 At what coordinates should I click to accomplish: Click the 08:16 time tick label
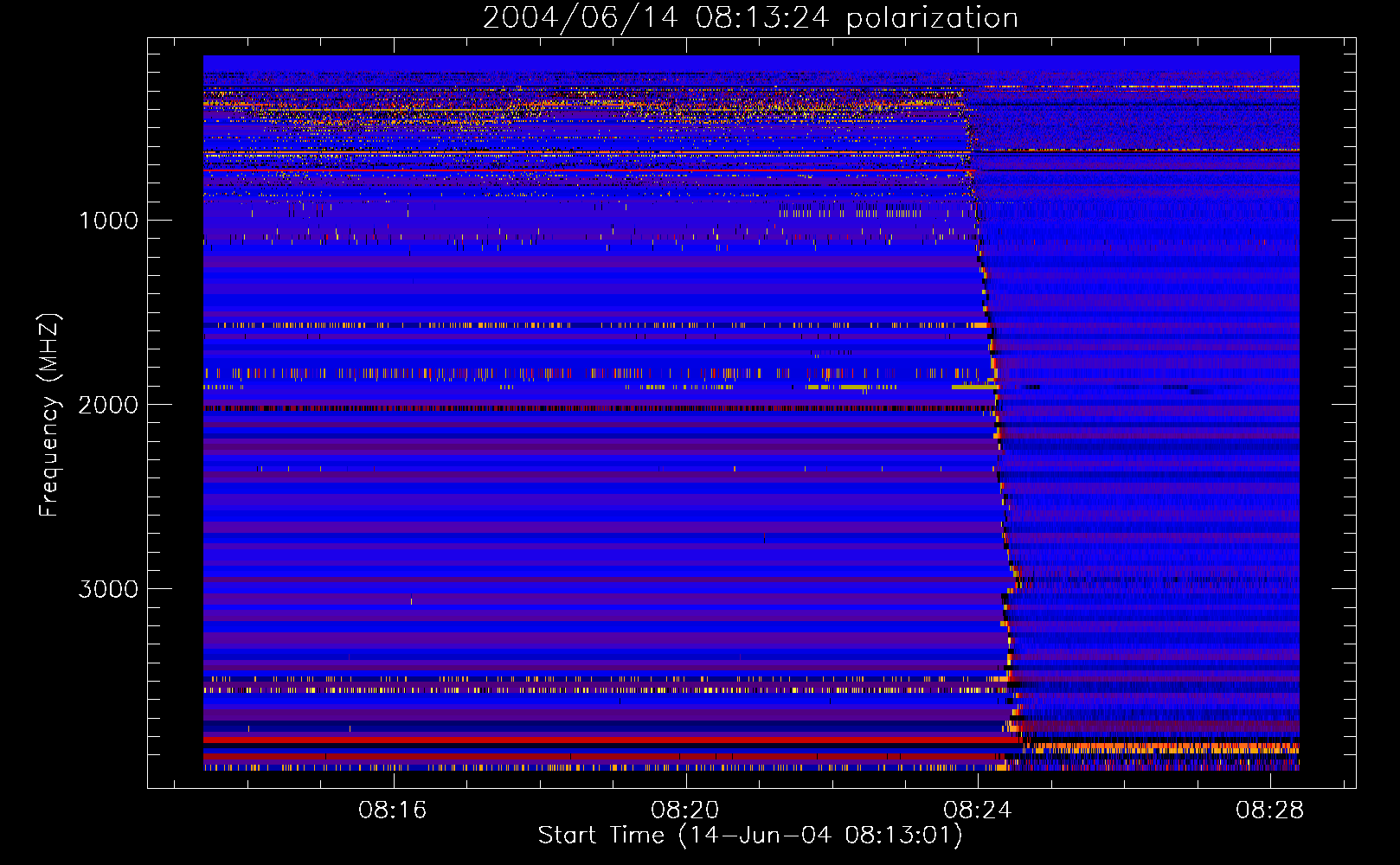point(393,811)
